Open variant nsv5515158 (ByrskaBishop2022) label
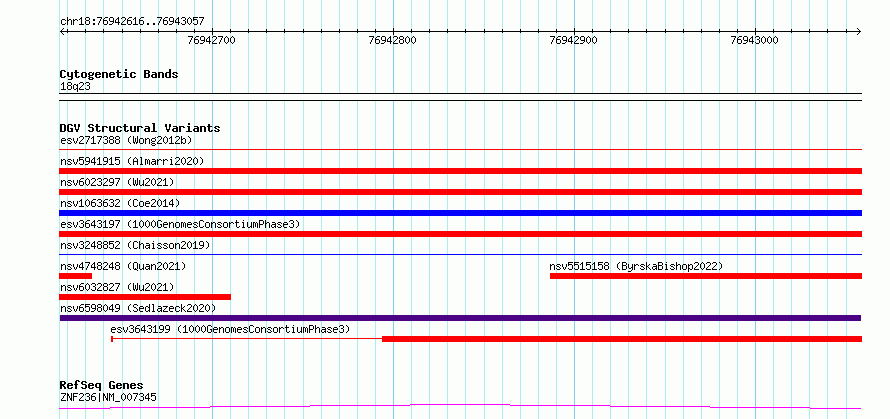 pyautogui.click(x=636, y=266)
